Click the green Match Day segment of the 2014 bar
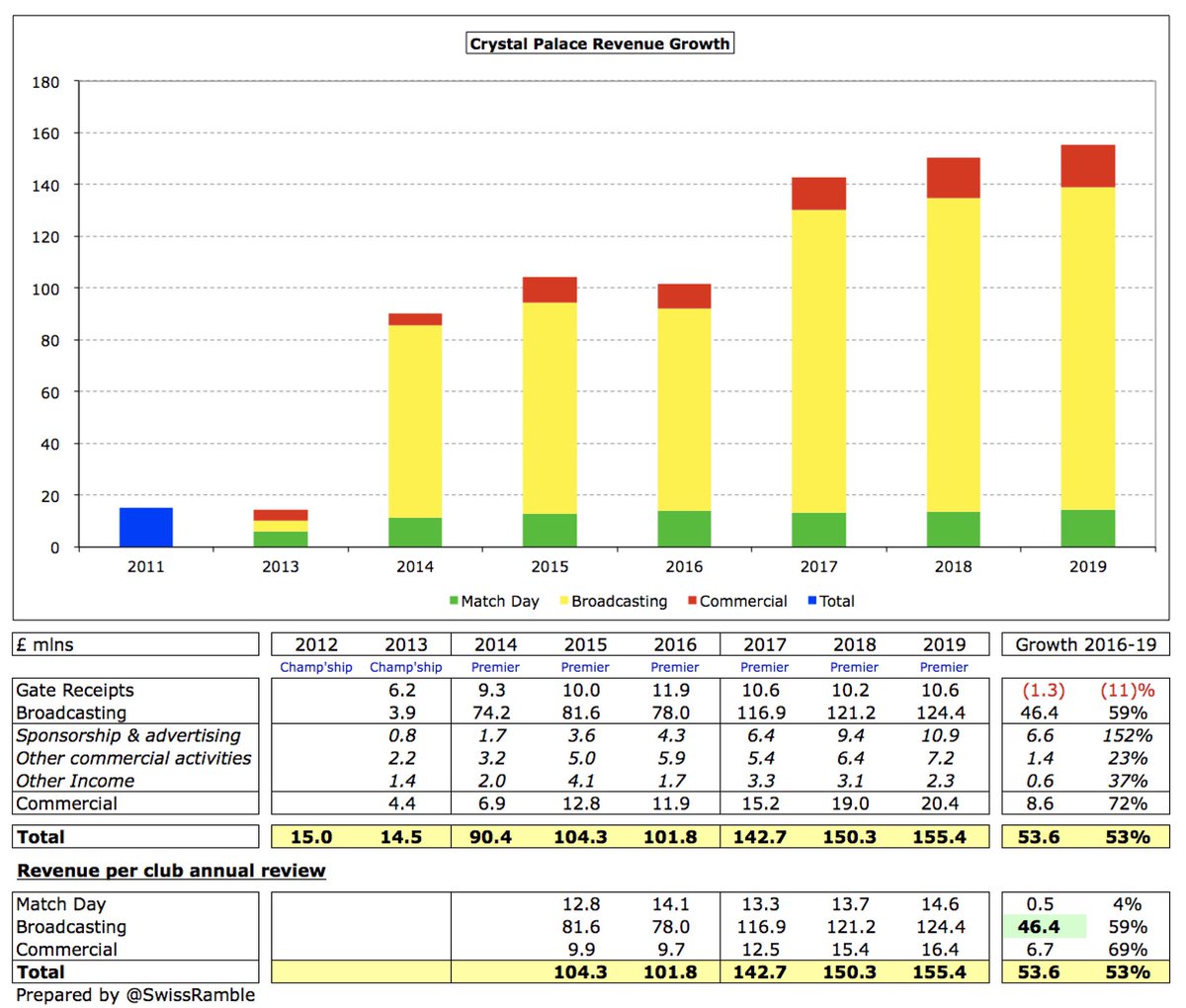The image size is (1186, 1008). point(415,533)
